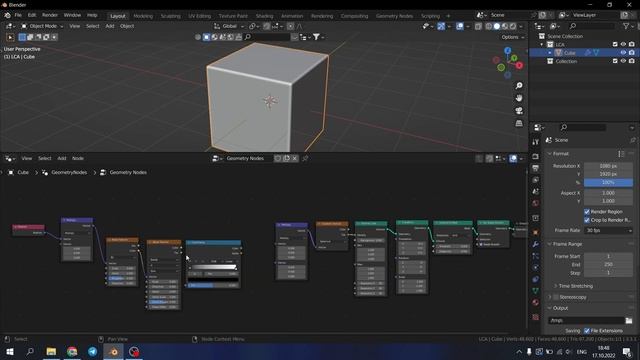This screenshot has width=640, height=360.
Task: Enable the Stereoscopy checkbox
Action: pos(556,297)
